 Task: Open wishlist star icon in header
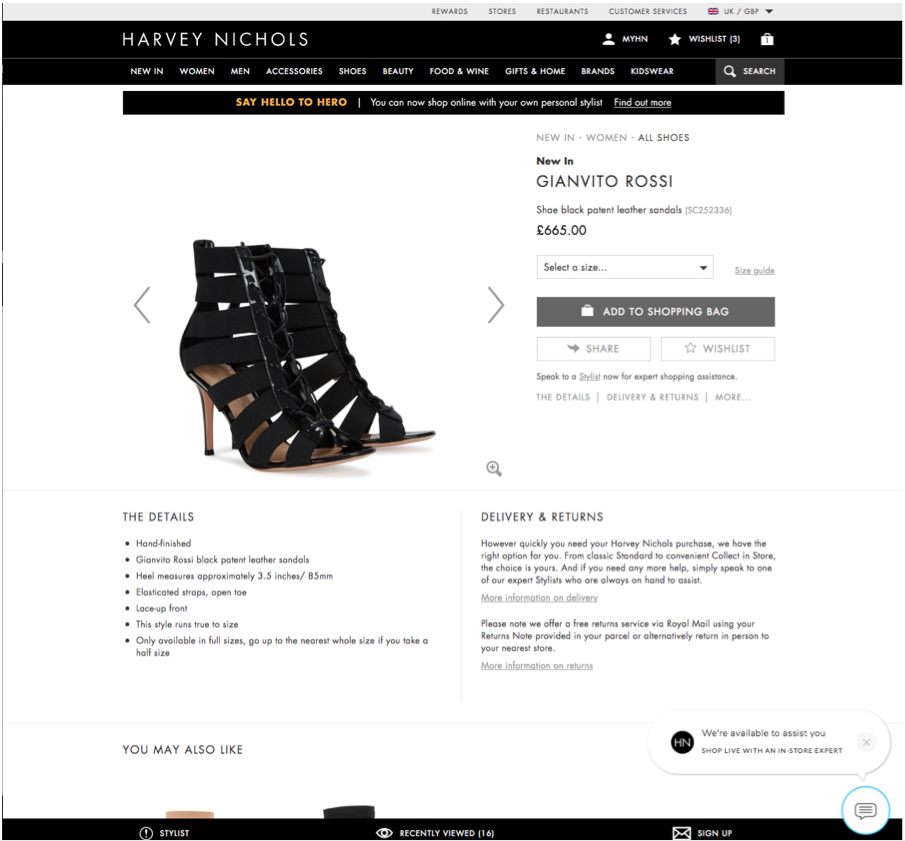[x=674, y=39]
